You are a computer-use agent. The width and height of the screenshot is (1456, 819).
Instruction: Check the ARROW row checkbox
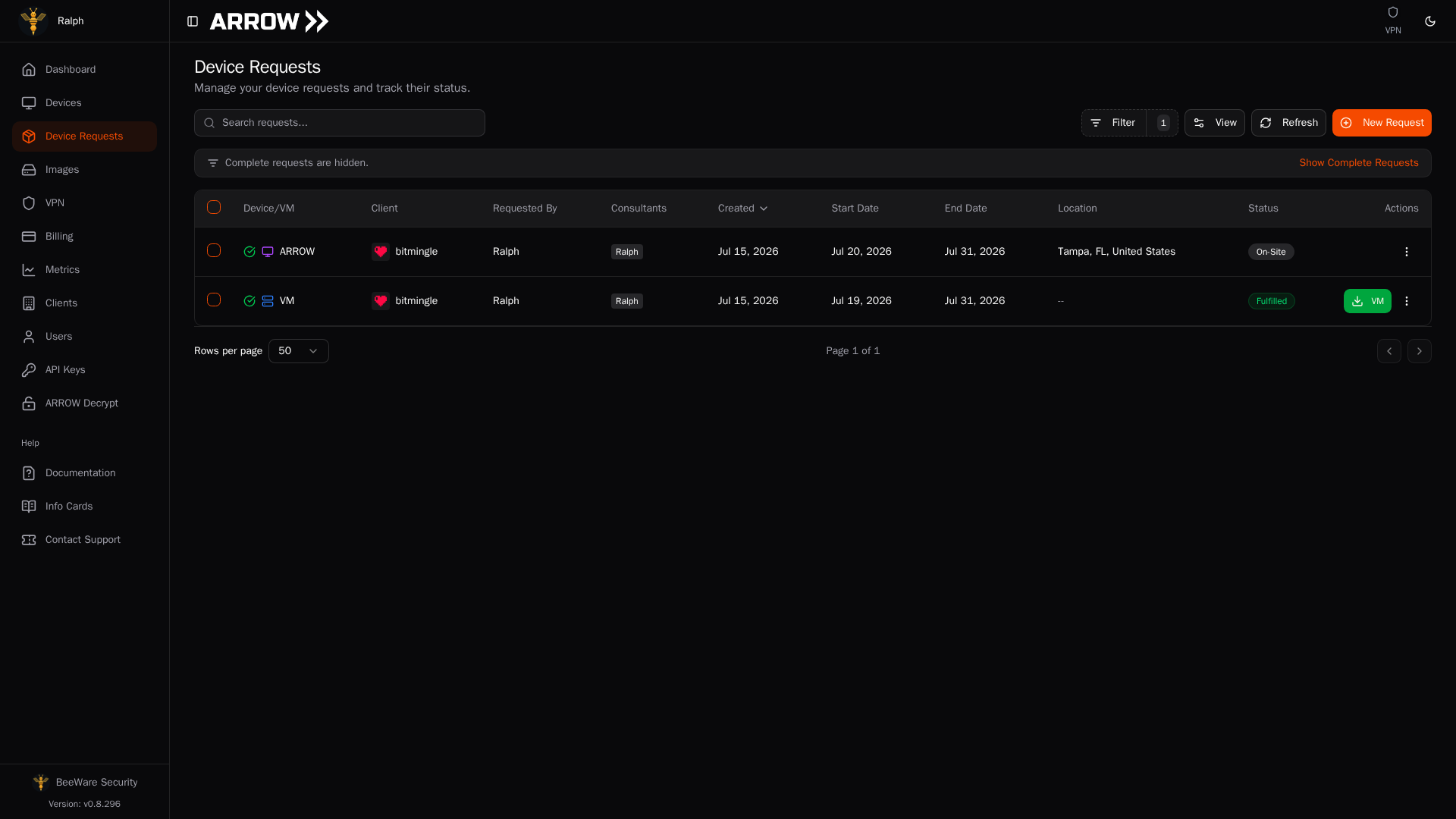tap(214, 251)
